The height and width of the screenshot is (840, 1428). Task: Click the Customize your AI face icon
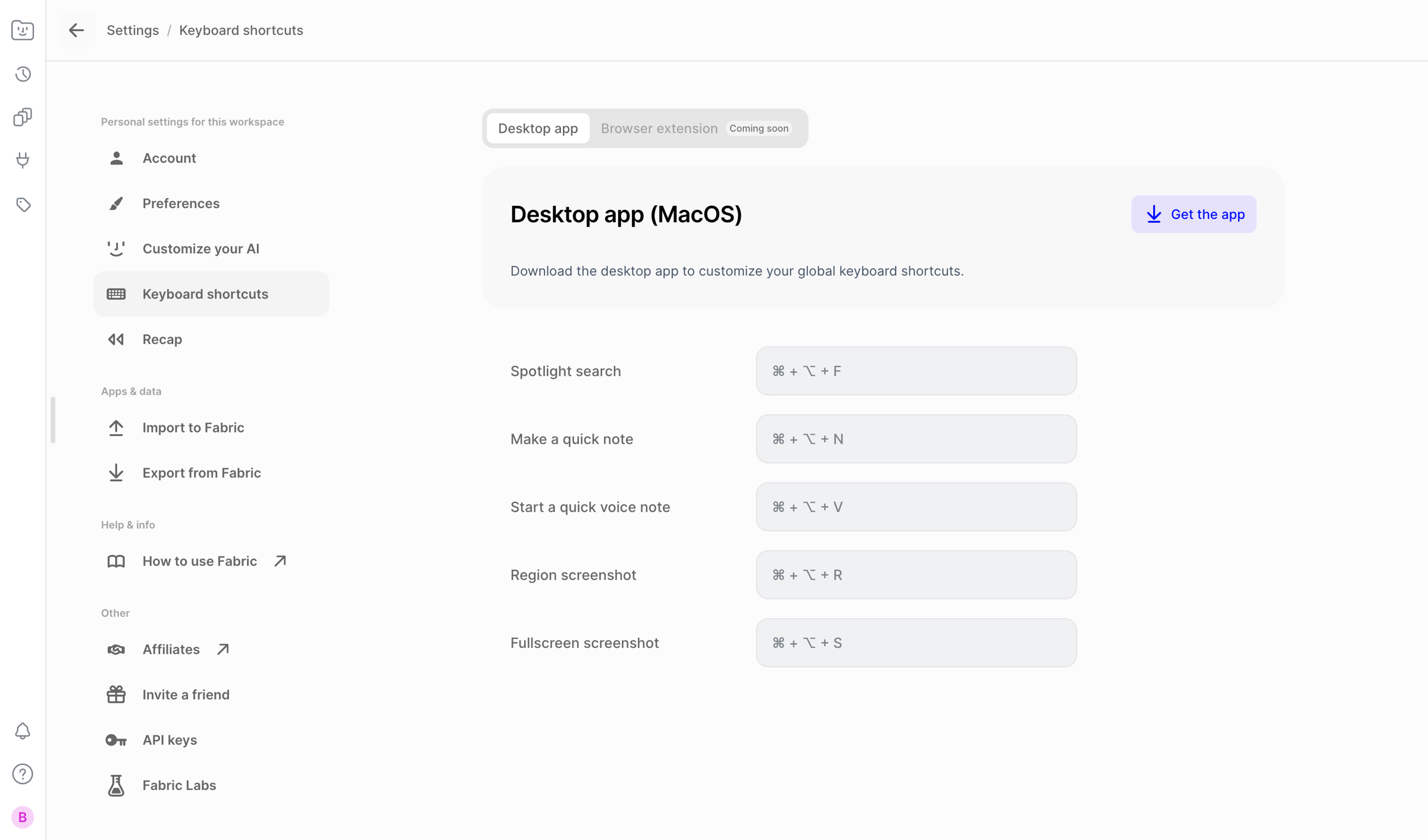116,249
